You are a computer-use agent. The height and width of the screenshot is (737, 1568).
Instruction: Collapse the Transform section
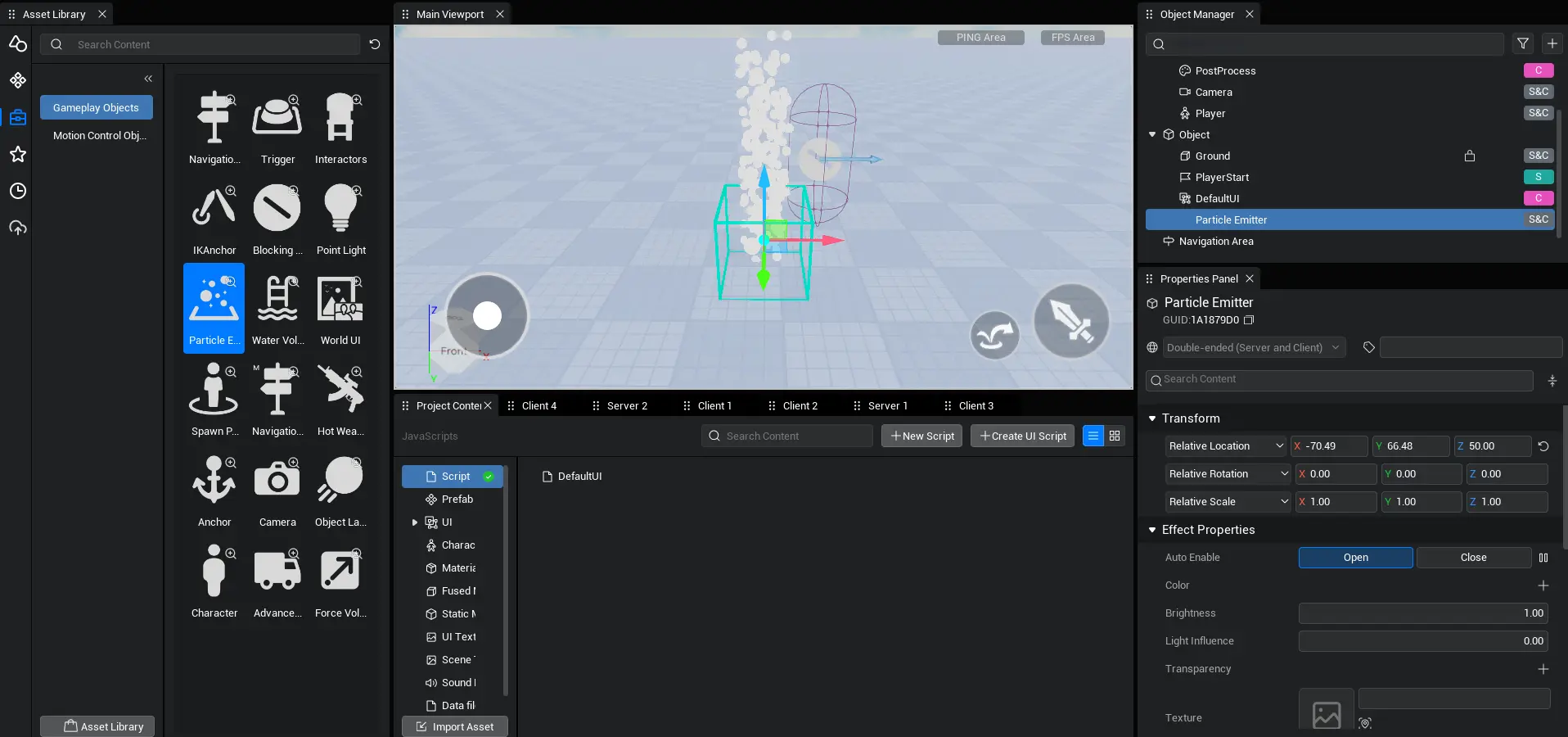(1152, 418)
